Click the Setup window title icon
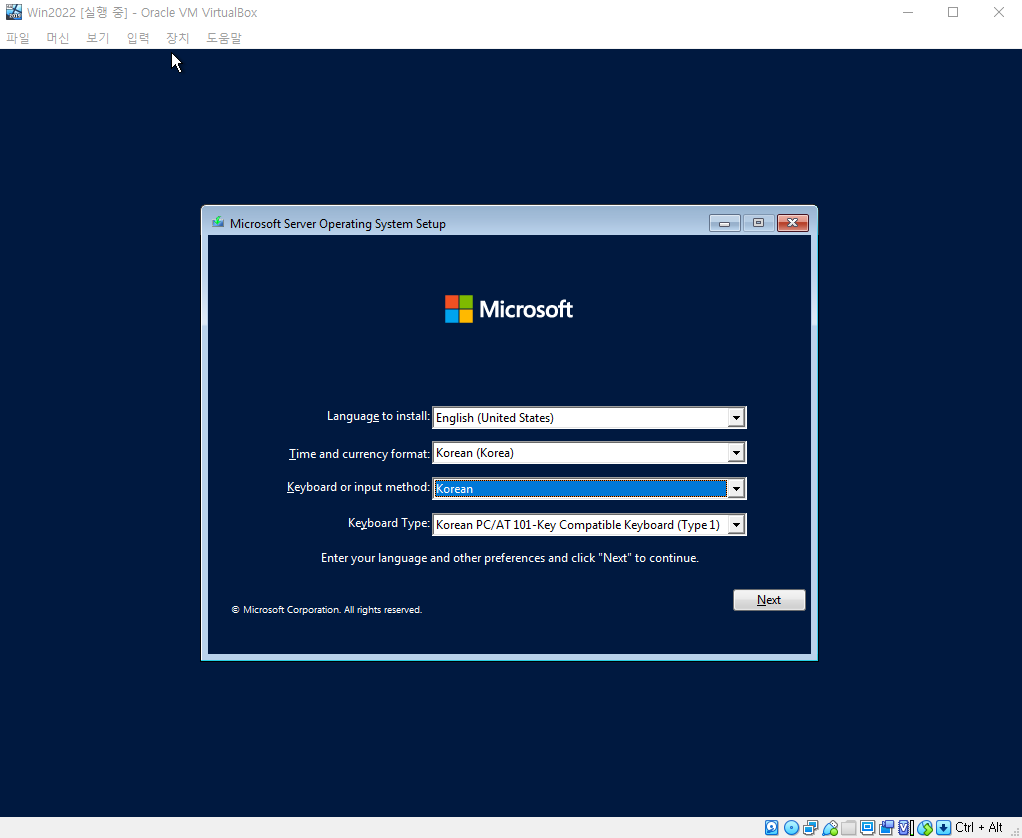The height and width of the screenshot is (838, 1022). click(218, 223)
